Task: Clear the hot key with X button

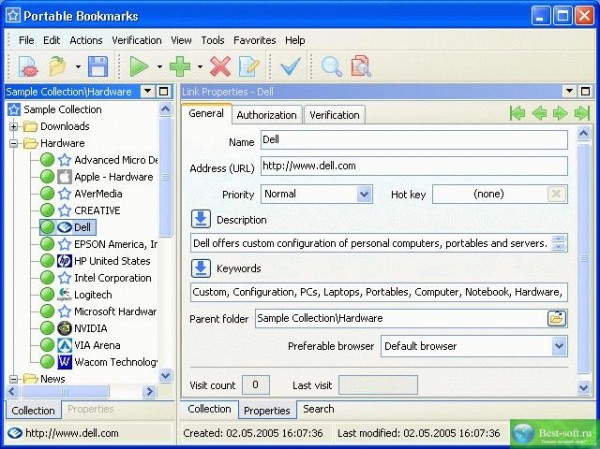Action: point(557,194)
